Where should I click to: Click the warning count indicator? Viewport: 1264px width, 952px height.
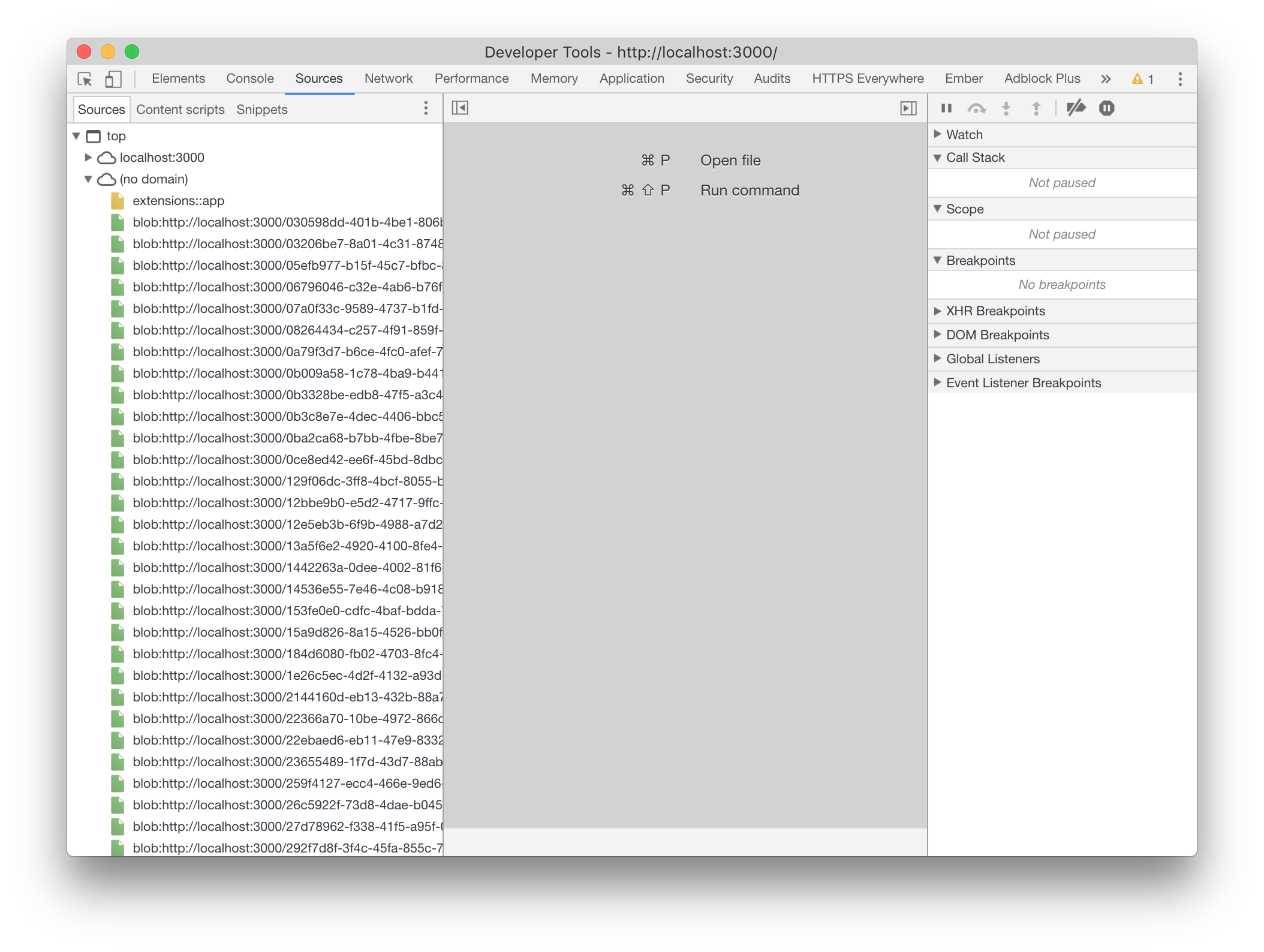(x=1143, y=79)
